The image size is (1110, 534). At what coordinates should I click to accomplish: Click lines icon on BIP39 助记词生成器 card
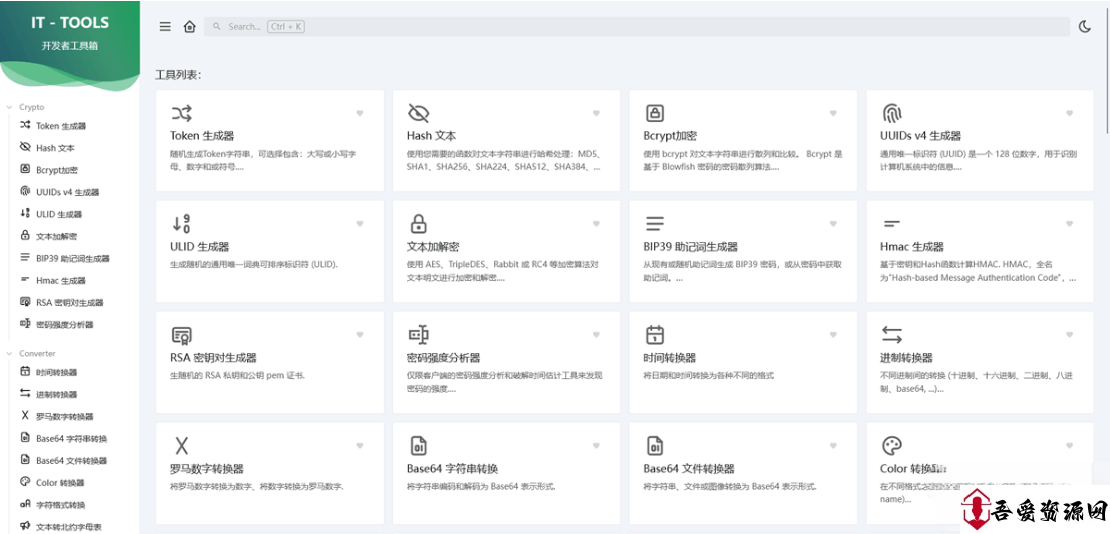[654, 224]
